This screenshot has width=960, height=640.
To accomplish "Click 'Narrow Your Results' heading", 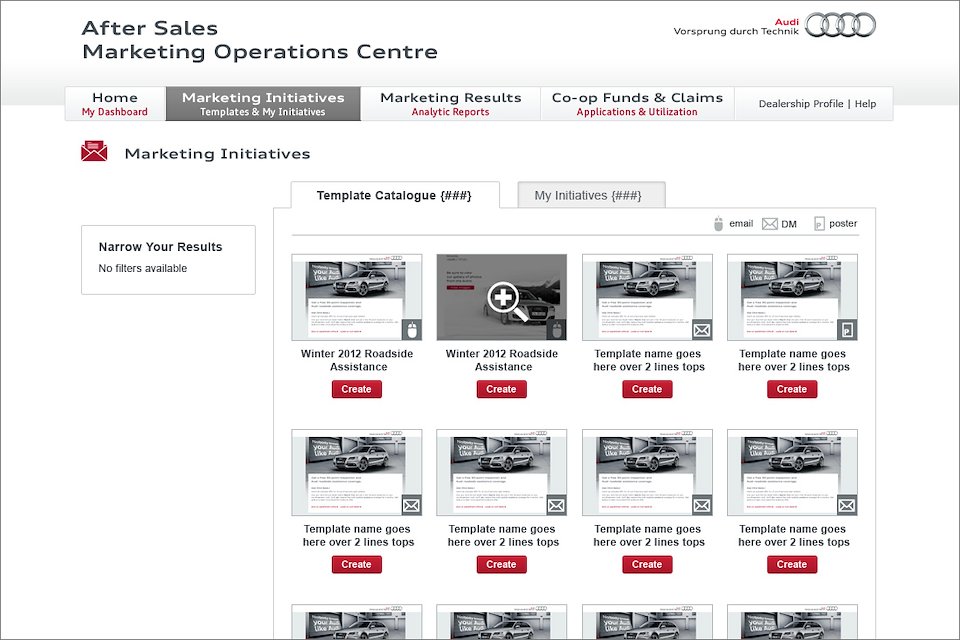I will pyautogui.click(x=160, y=247).
